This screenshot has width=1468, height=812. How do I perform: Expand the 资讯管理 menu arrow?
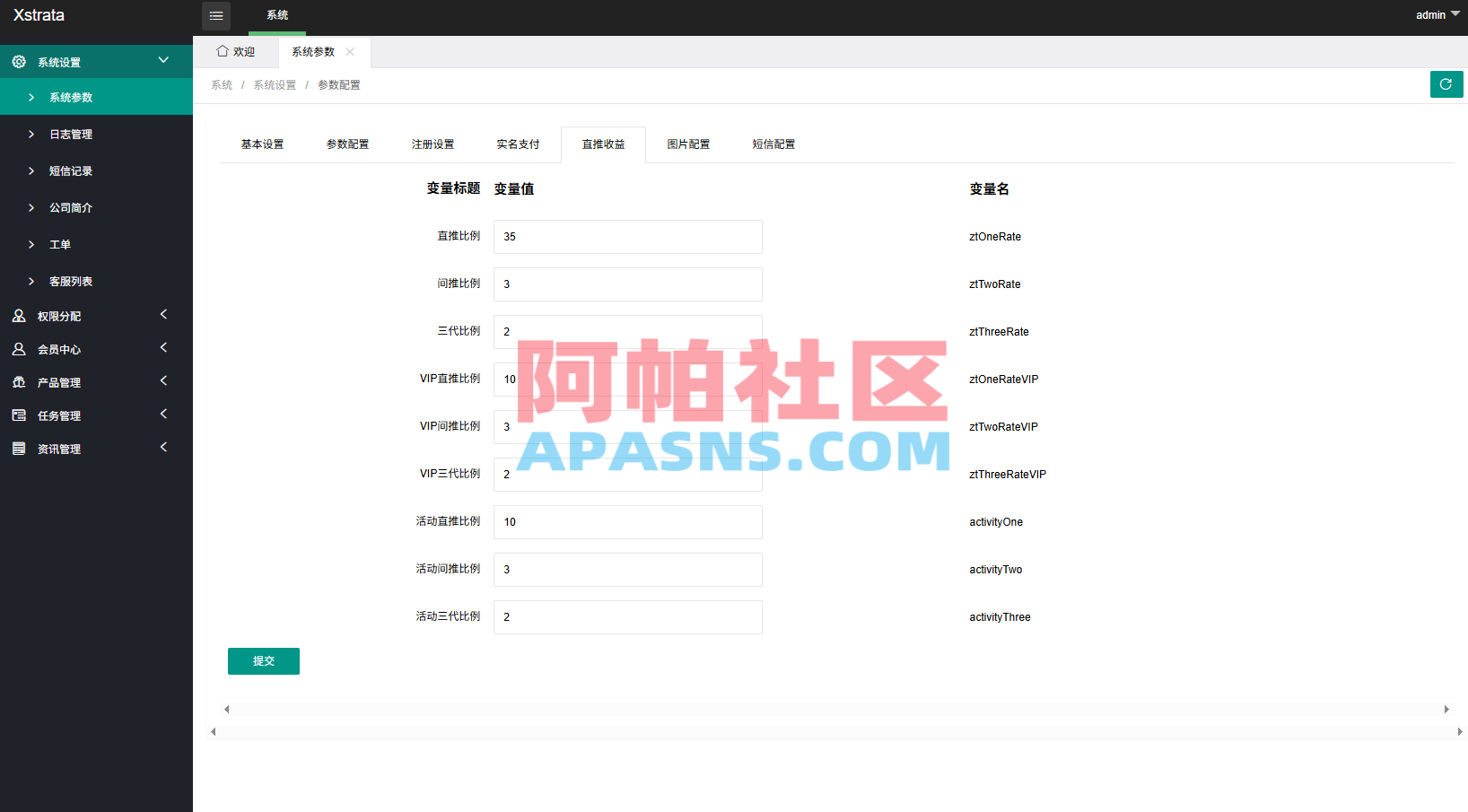pos(163,447)
